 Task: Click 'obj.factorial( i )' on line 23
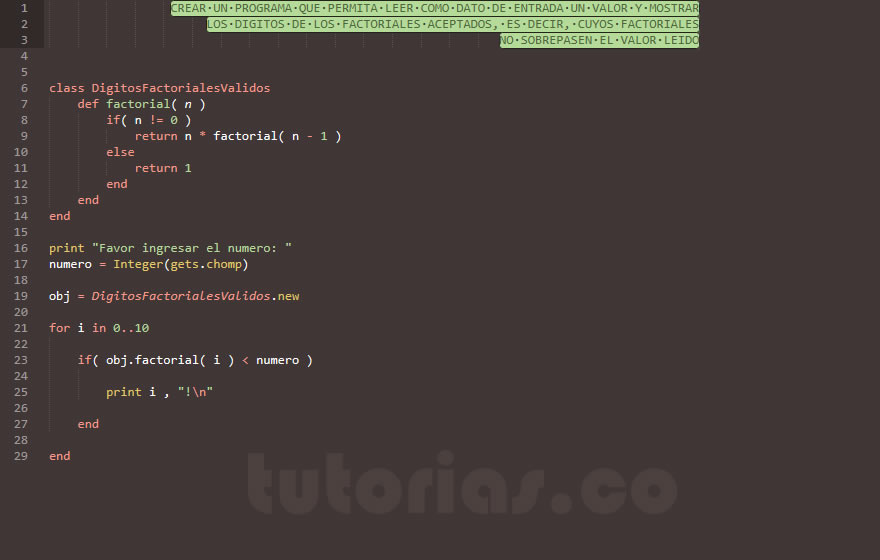[170, 360]
